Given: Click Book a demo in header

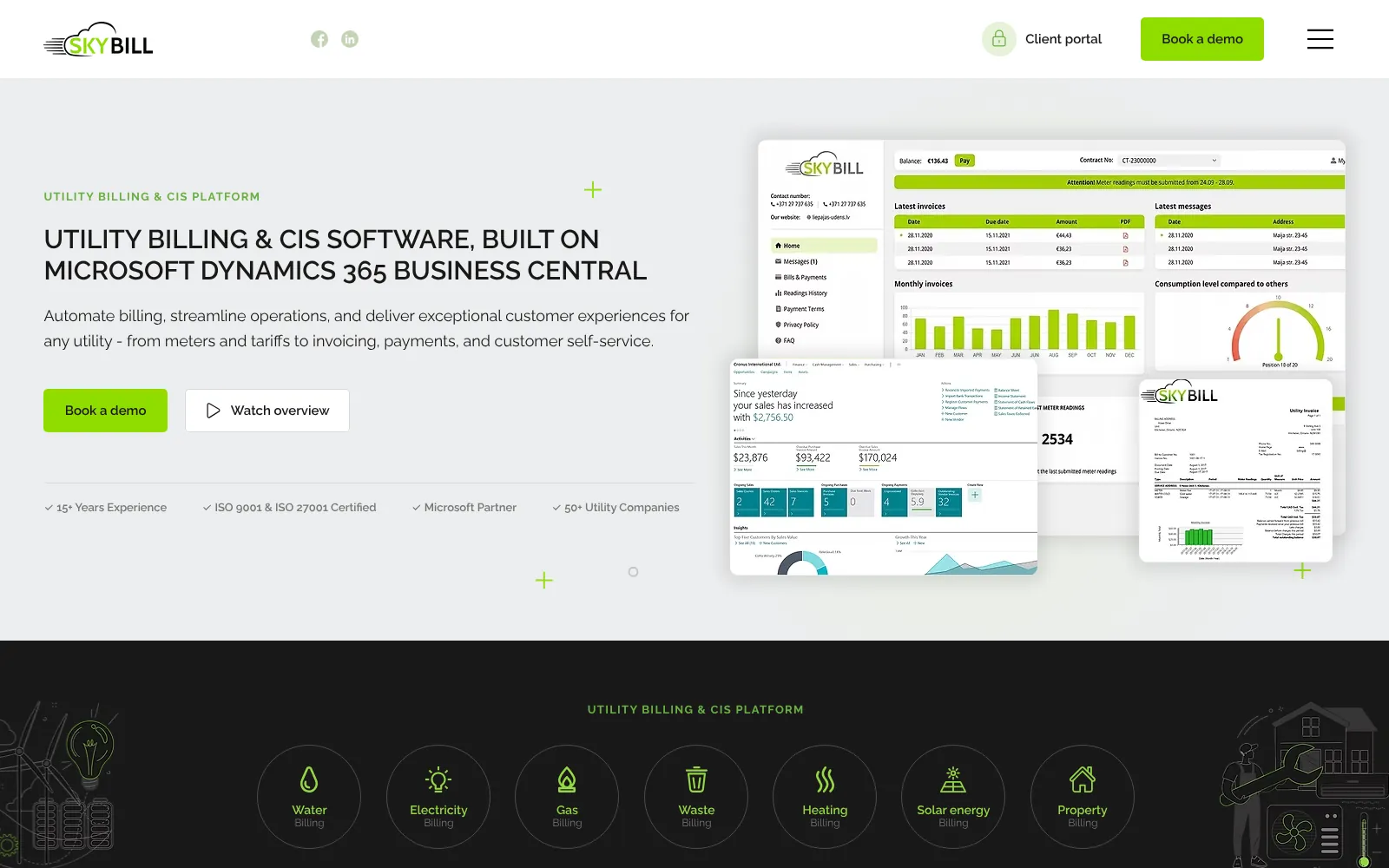Looking at the screenshot, I should [x=1202, y=39].
